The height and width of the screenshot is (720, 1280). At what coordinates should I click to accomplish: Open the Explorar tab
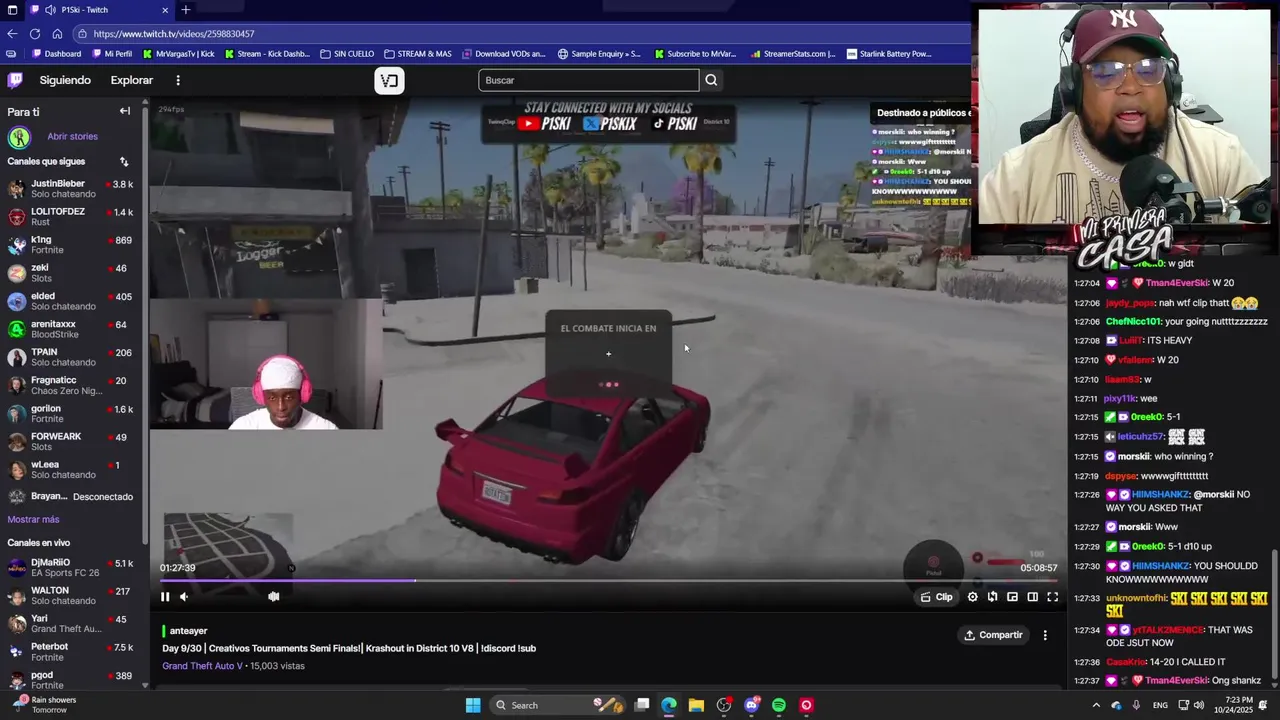(x=132, y=80)
